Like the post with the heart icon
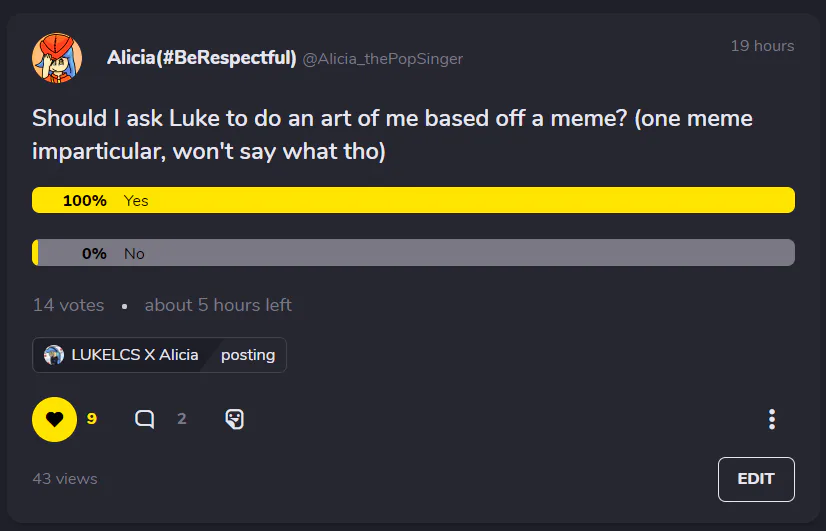Viewport: 826px width, 531px height. [54, 419]
